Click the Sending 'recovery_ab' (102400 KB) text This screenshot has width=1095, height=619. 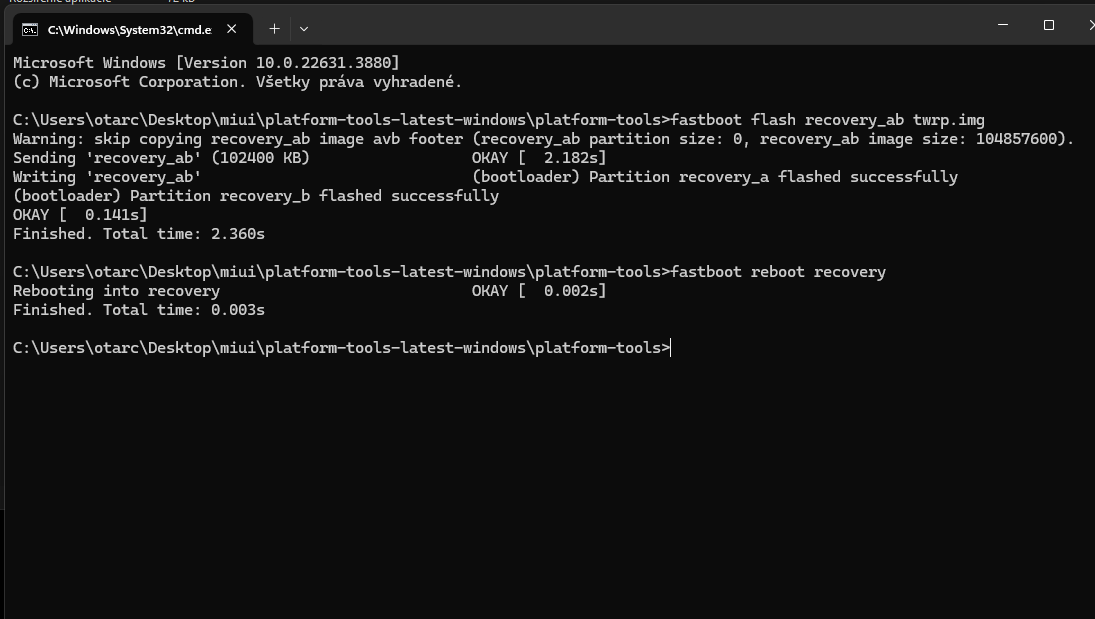pyautogui.click(x=161, y=158)
